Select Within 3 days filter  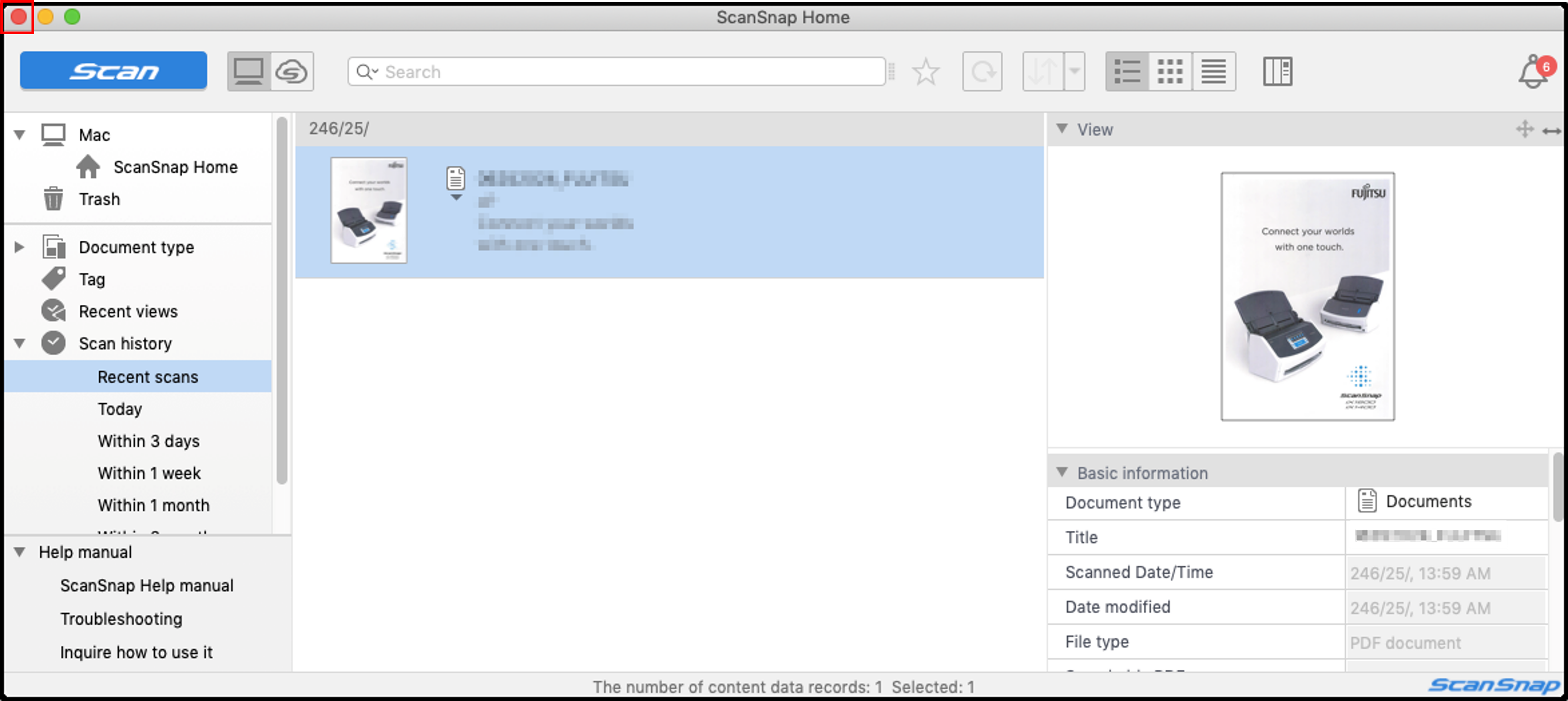(x=149, y=441)
